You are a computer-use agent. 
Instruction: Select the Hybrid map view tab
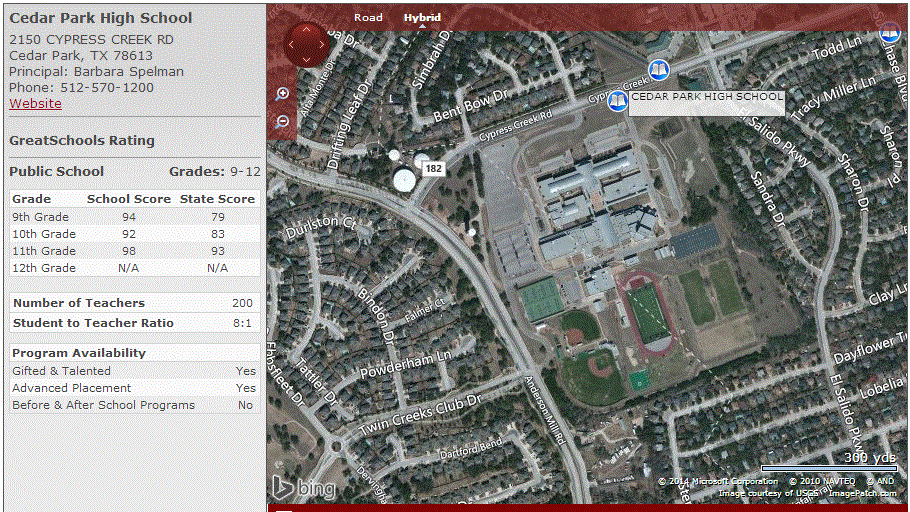pos(422,17)
